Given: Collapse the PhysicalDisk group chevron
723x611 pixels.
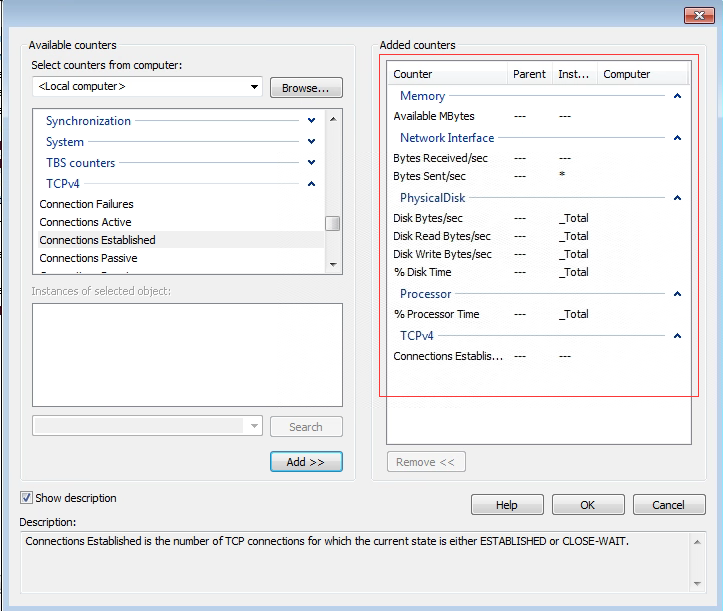Looking at the screenshot, I should point(677,199).
